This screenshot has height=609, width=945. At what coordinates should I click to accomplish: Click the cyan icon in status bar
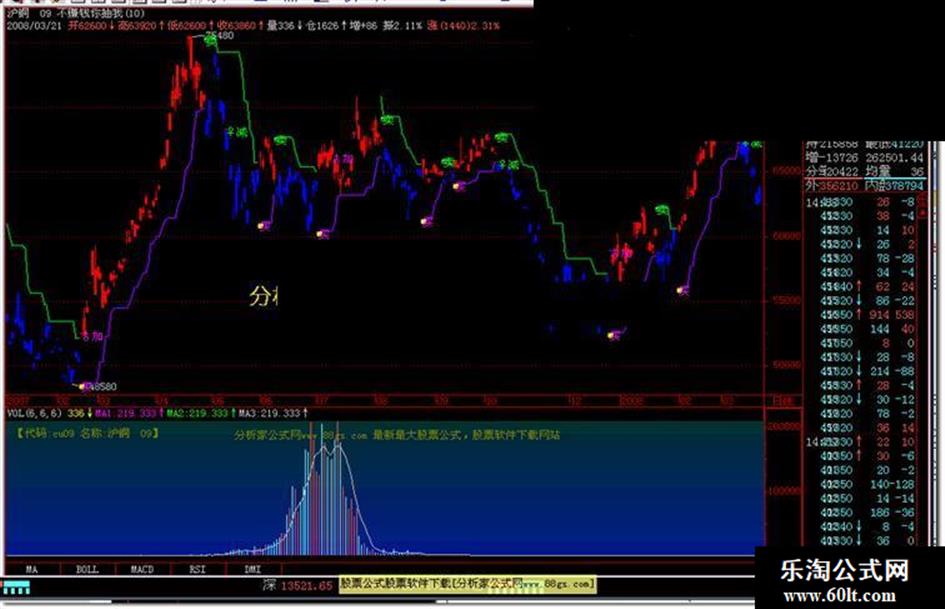pyautogui.click(x=17, y=587)
